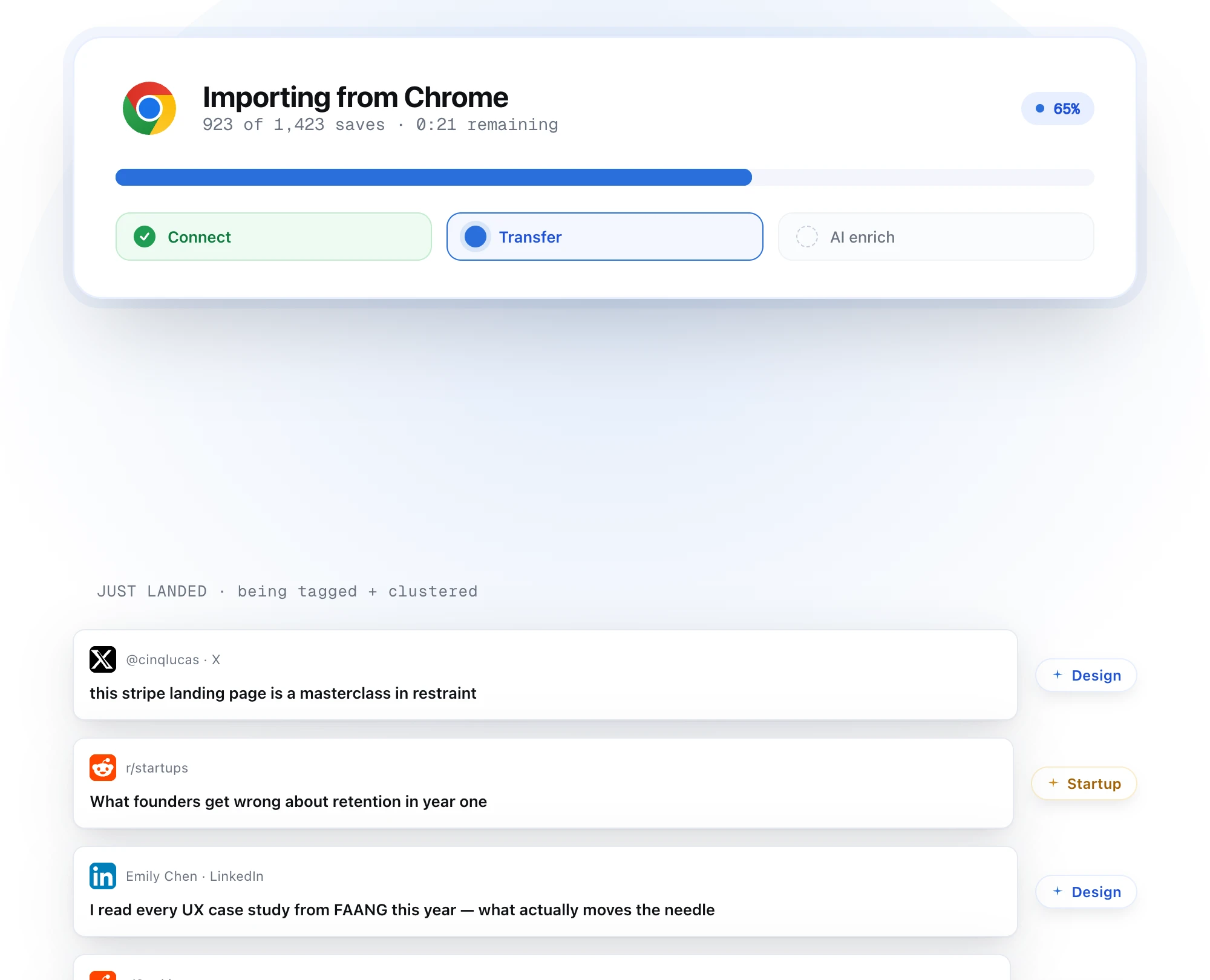
Task: Click the Chrome logo icon
Action: point(149,108)
